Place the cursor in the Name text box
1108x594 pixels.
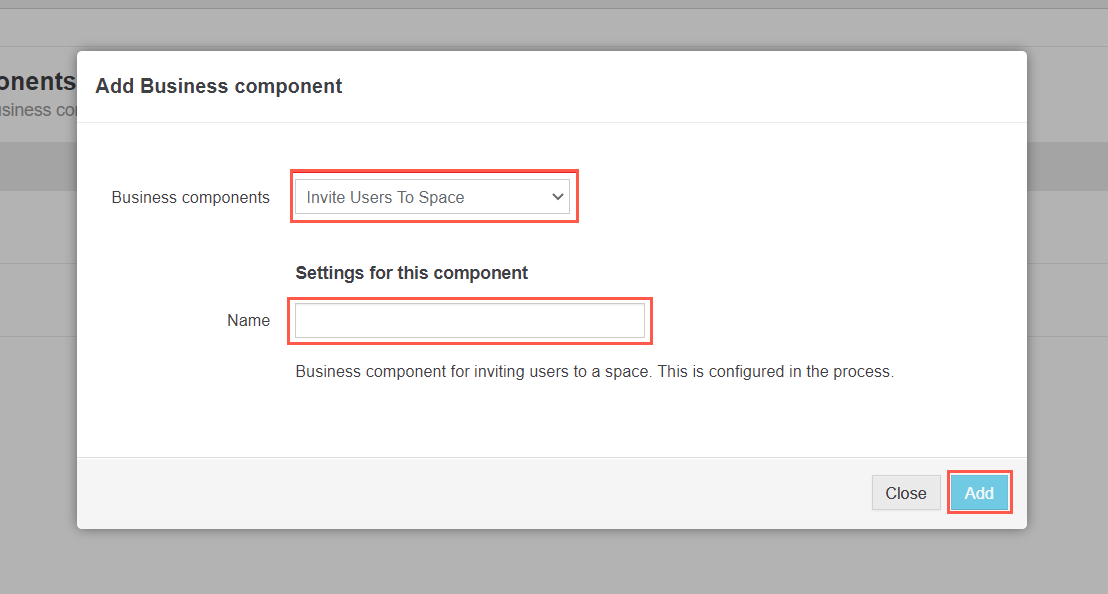point(469,320)
